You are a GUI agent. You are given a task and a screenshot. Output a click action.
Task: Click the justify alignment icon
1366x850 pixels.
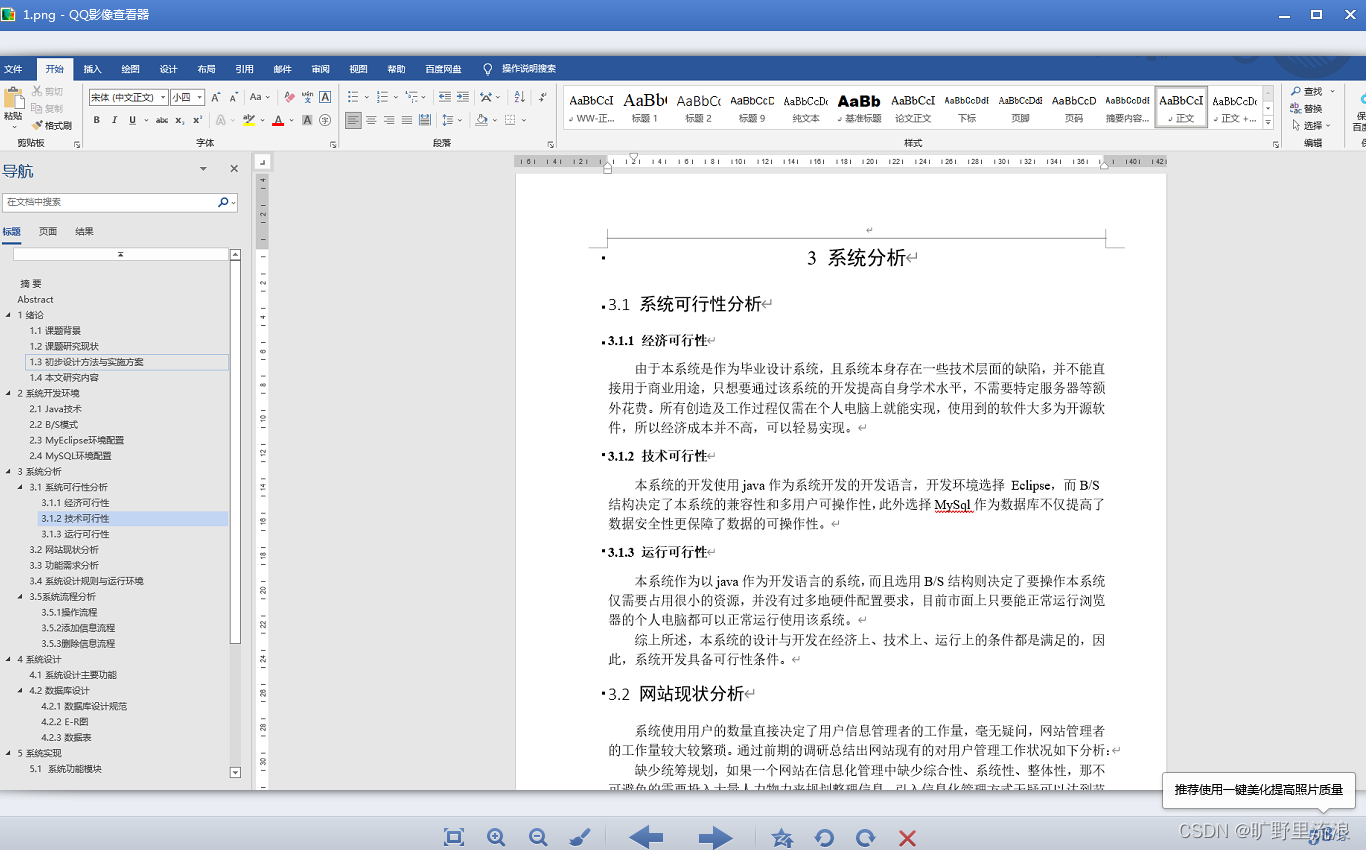click(x=407, y=120)
